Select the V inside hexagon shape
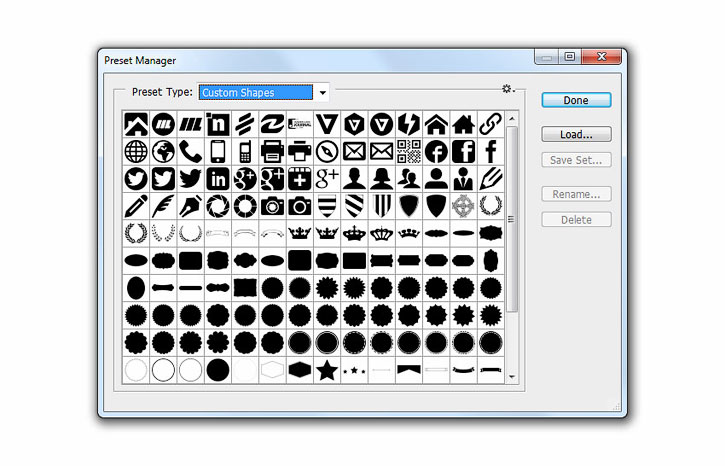 354,124
